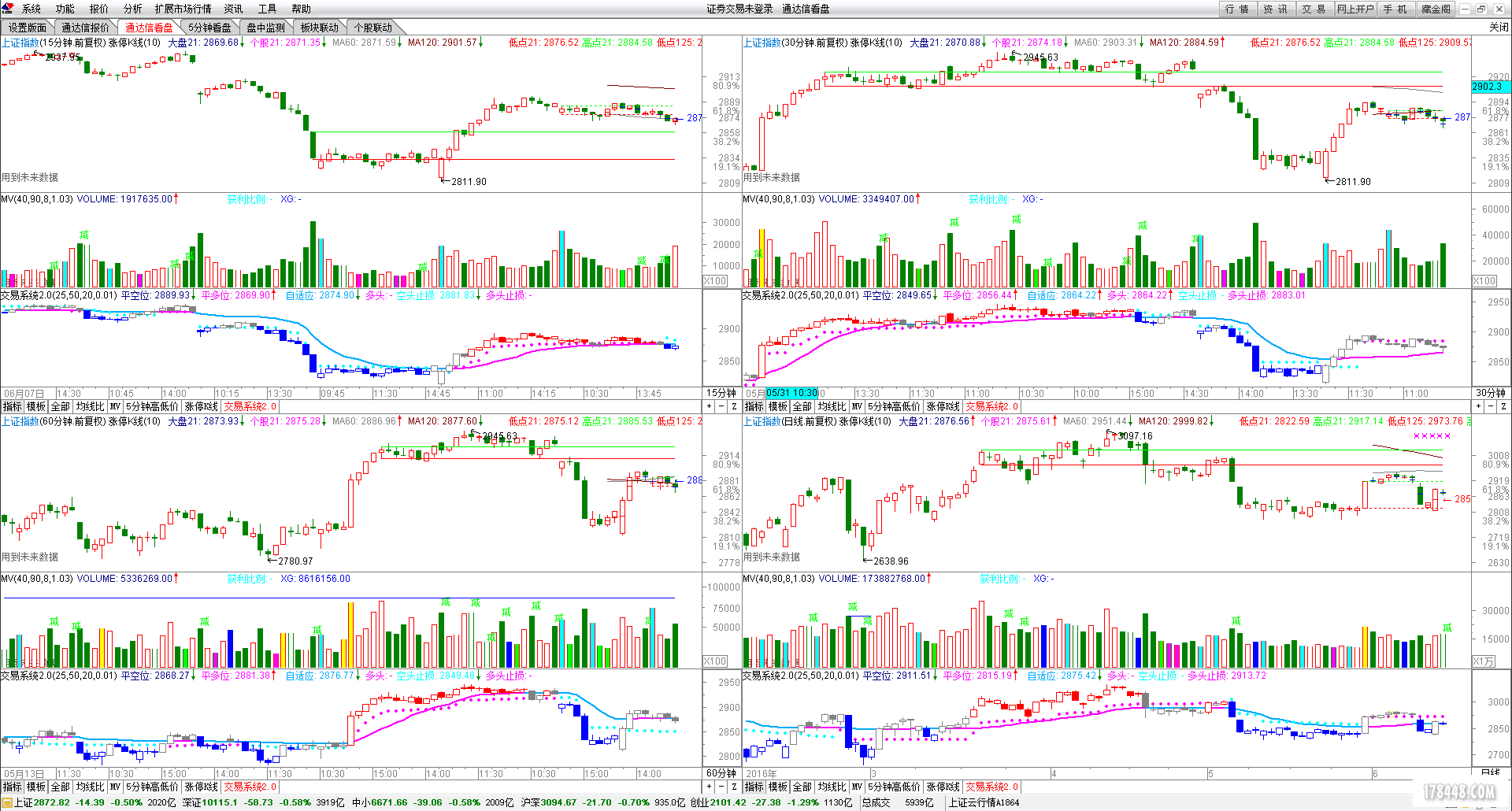
Task: Select 交易系统2.0 in the daily chart toolbar
Action: (x=991, y=787)
